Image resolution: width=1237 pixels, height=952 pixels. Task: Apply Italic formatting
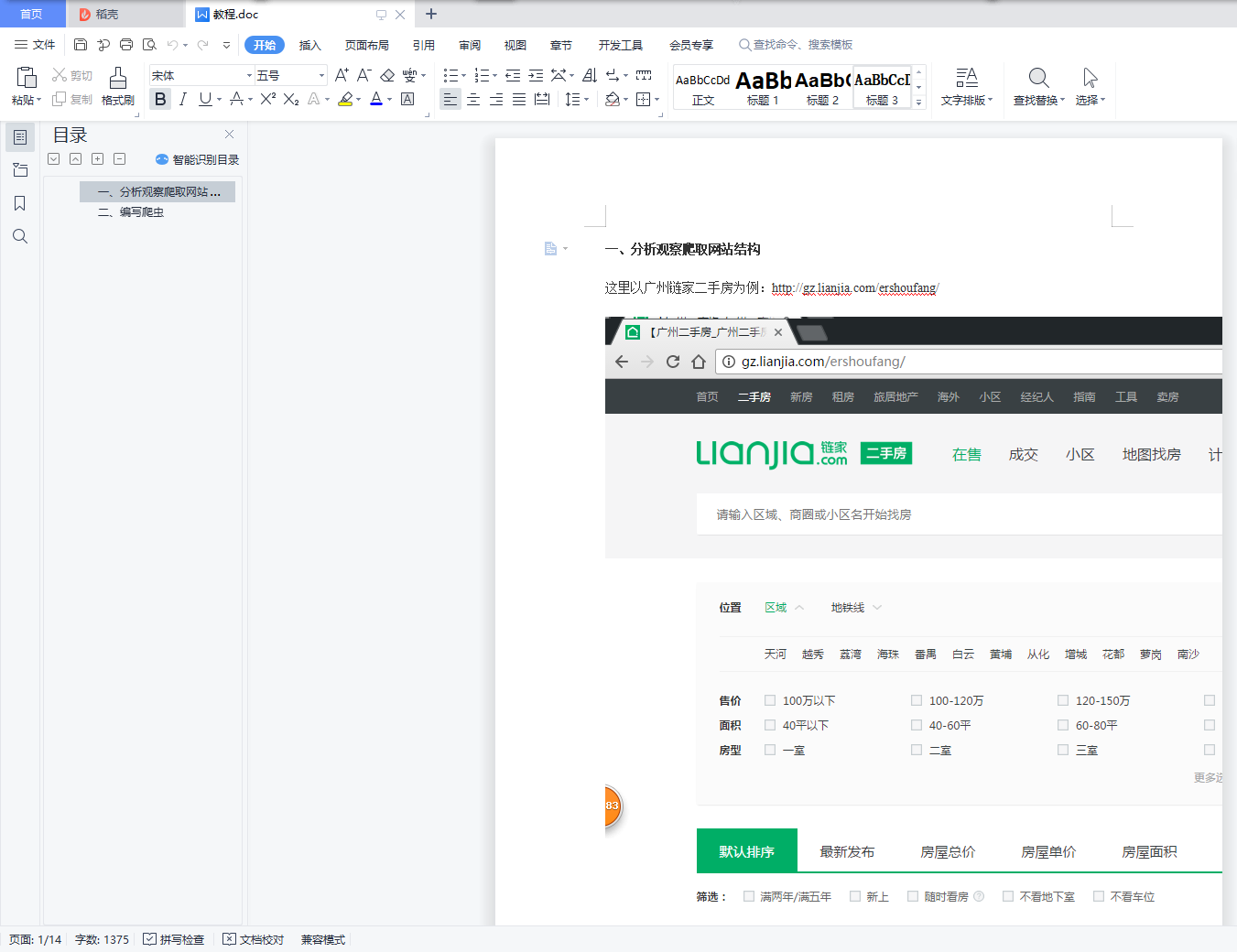(183, 99)
